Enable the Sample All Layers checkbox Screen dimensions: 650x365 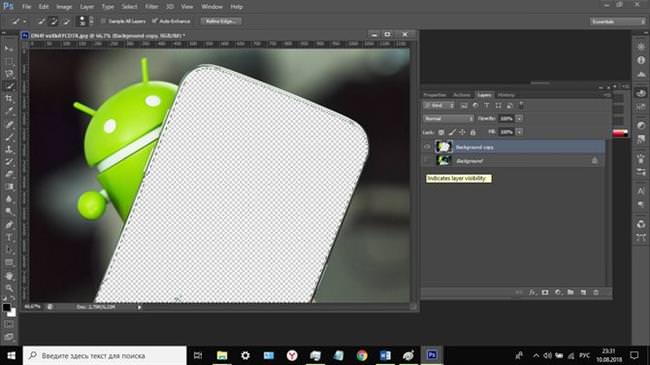104,21
